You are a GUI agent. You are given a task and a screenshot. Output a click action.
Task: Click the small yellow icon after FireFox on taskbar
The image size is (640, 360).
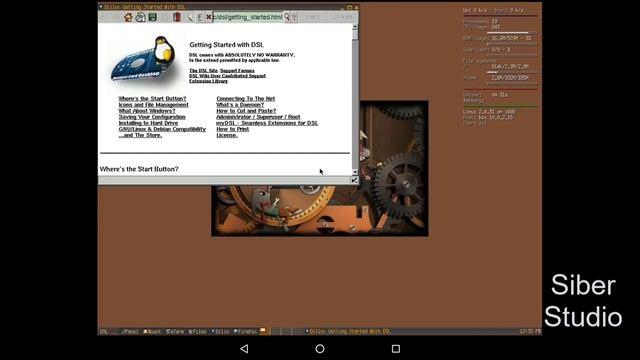263,331
